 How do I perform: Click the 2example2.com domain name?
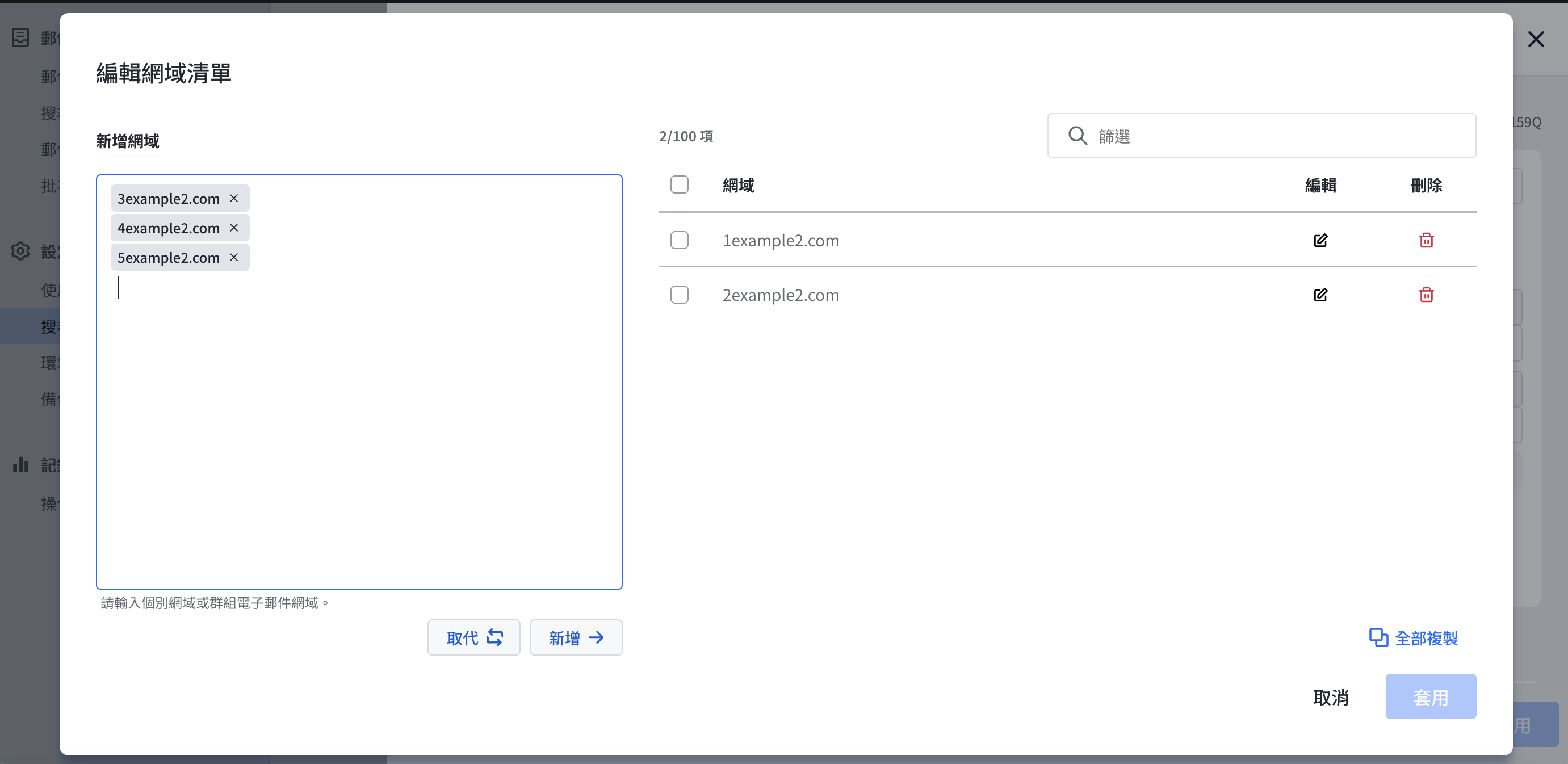click(x=781, y=296)
